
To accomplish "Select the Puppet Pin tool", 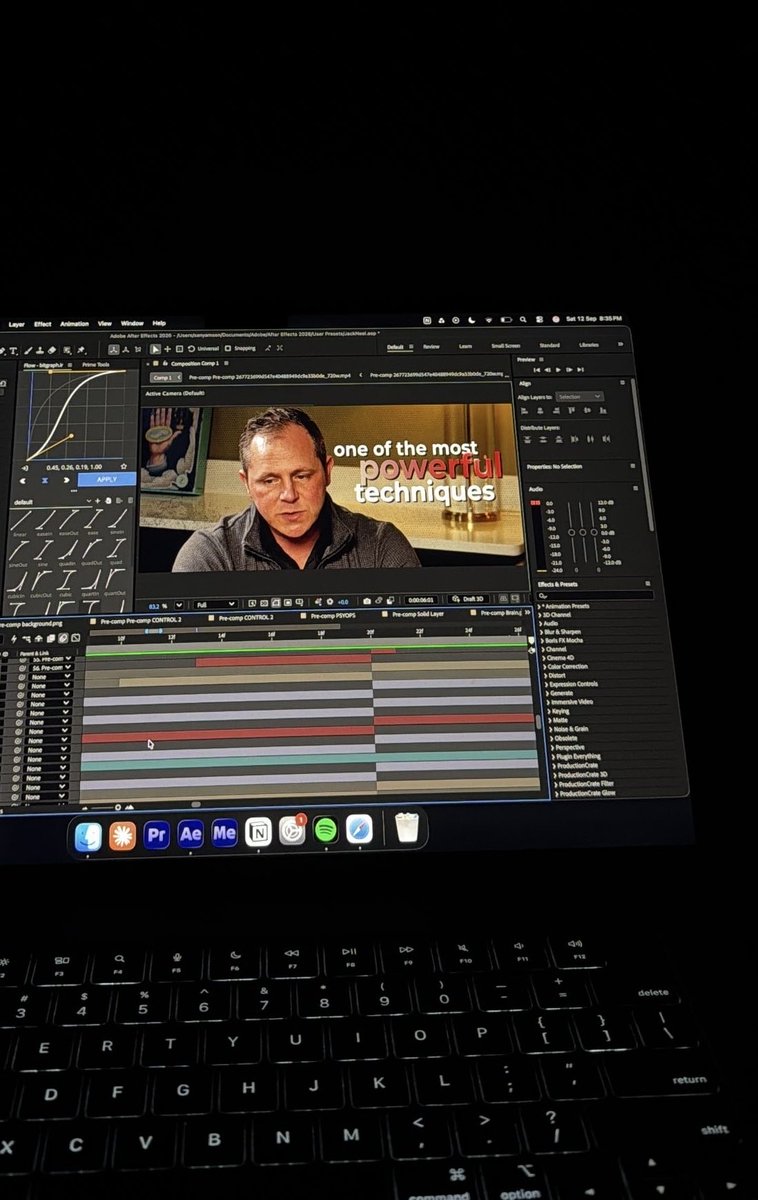I will pyautogui.click(x=80, y=350).
